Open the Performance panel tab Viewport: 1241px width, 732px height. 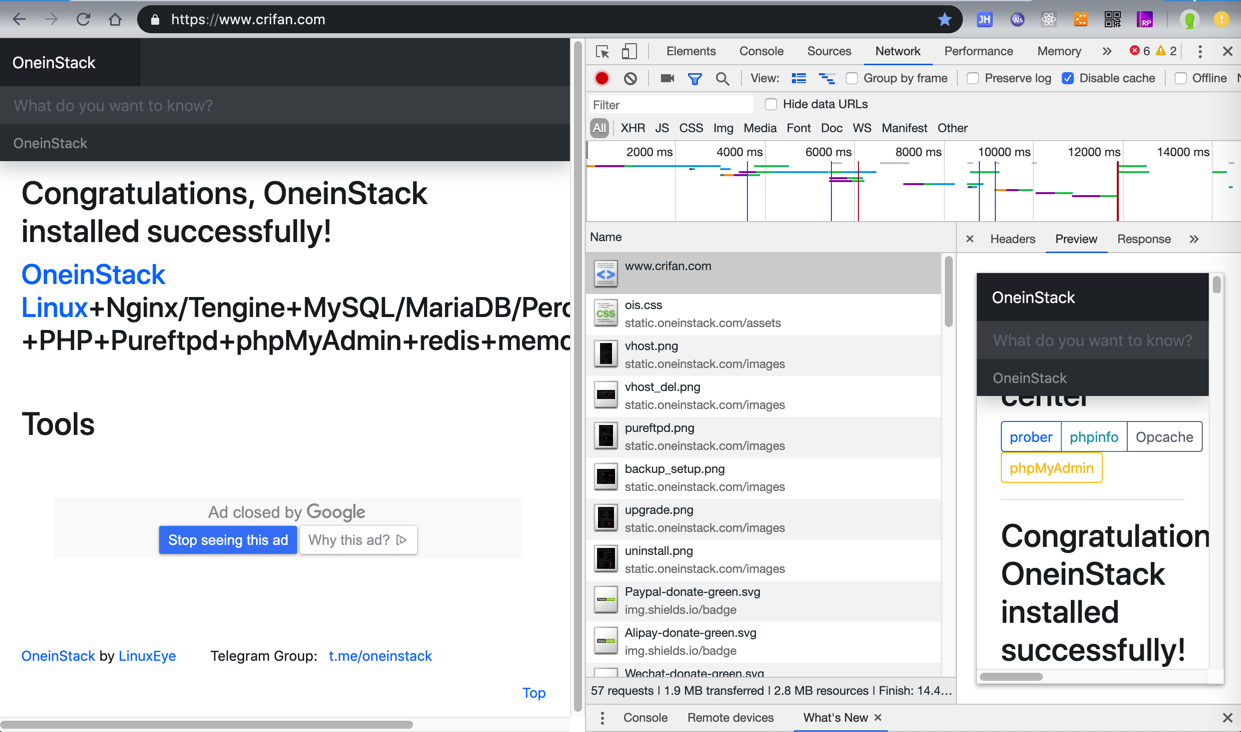point(978,51)
